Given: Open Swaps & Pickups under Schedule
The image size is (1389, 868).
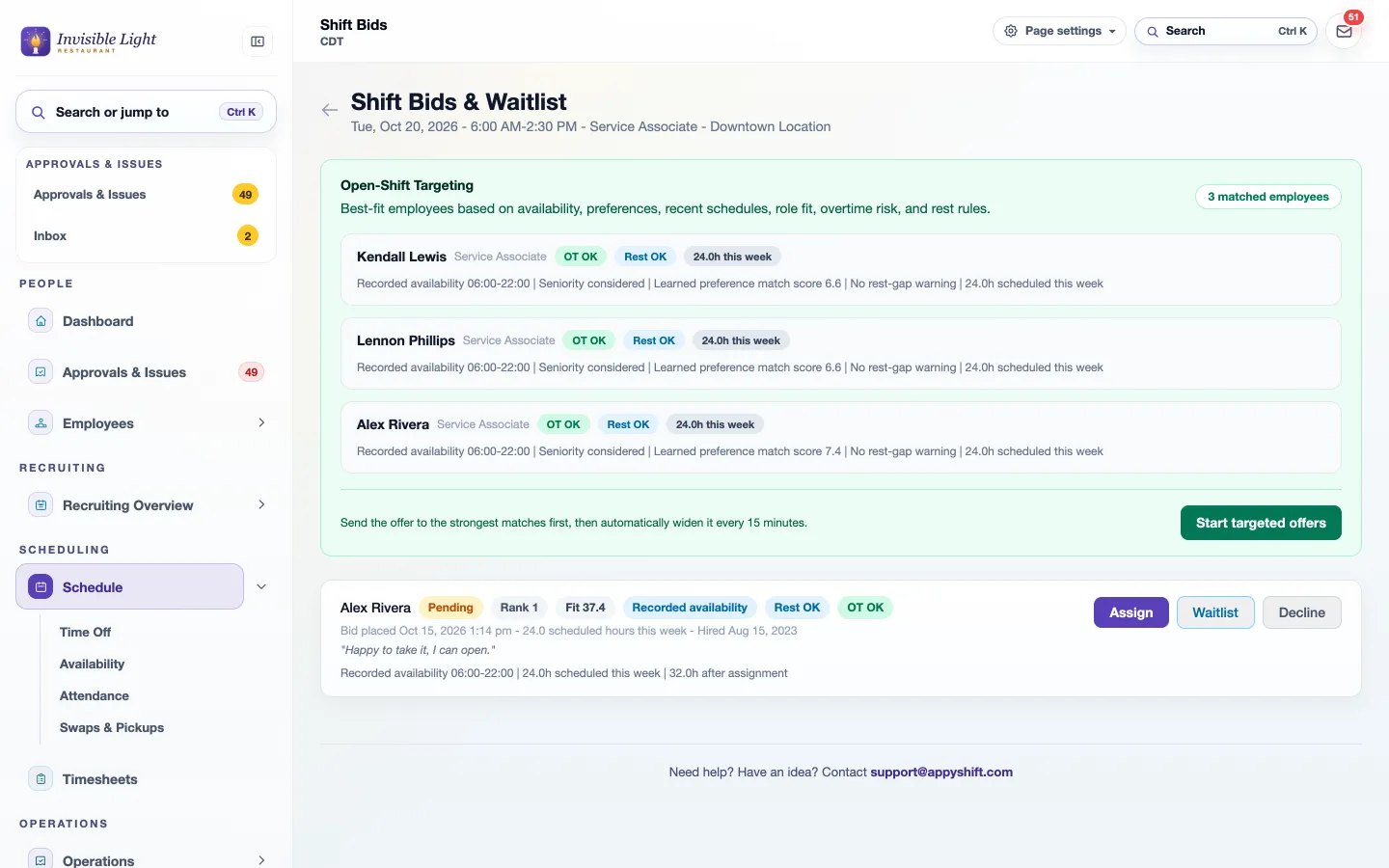Looking at the screenshot, I should point(112,728).
